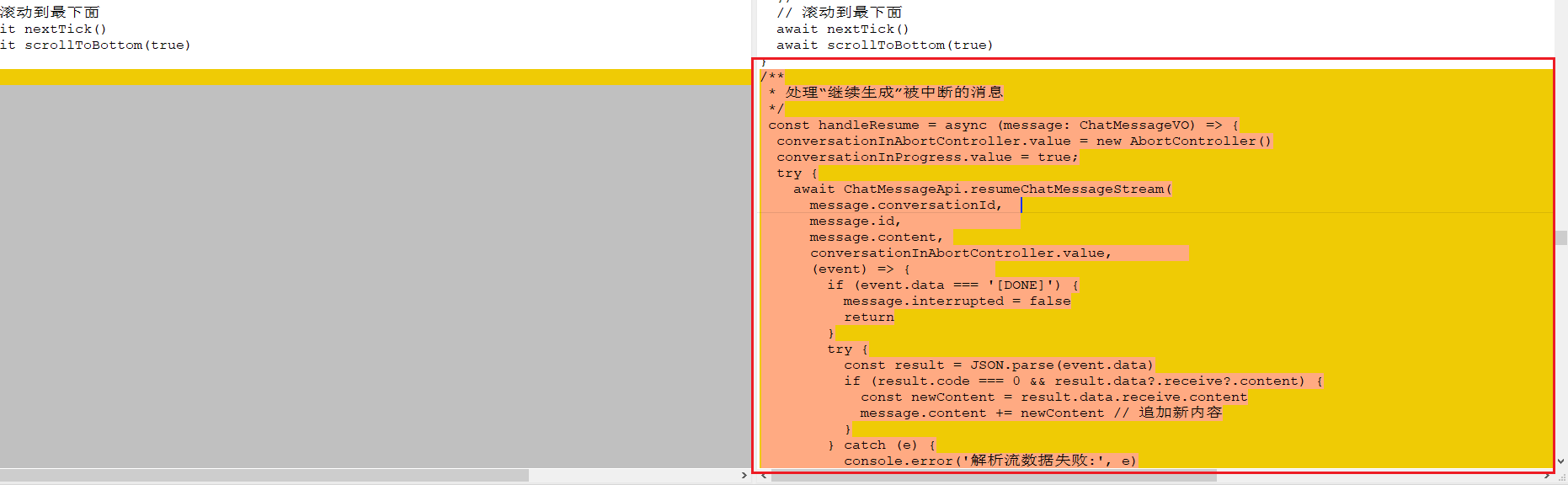Click the '/**' comment opening line
1568x485 pixels.
(772, 77)
